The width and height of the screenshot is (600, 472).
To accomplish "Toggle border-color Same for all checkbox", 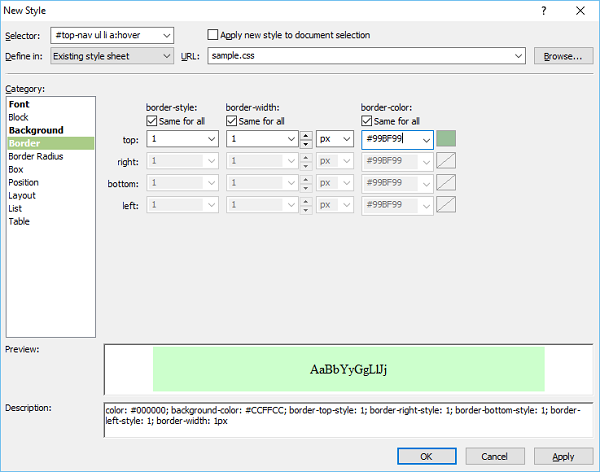I will [x=367, y=122].
